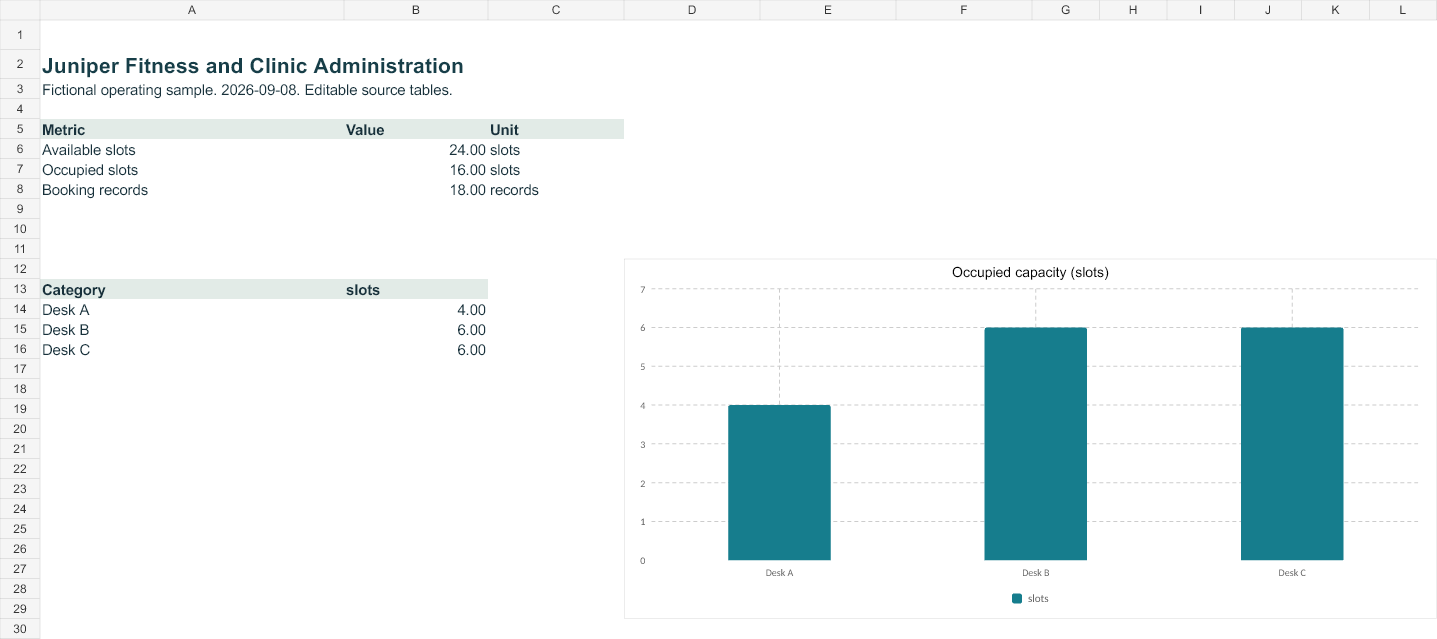Select the 'Metric' header cell
This screenshot has height=639, width=1437.
[192, 130]
